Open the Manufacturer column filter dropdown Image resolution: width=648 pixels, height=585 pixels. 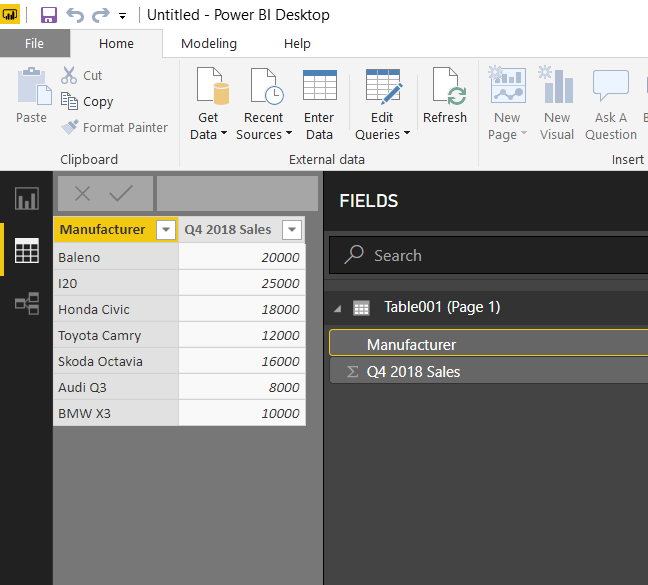point(166,229)
